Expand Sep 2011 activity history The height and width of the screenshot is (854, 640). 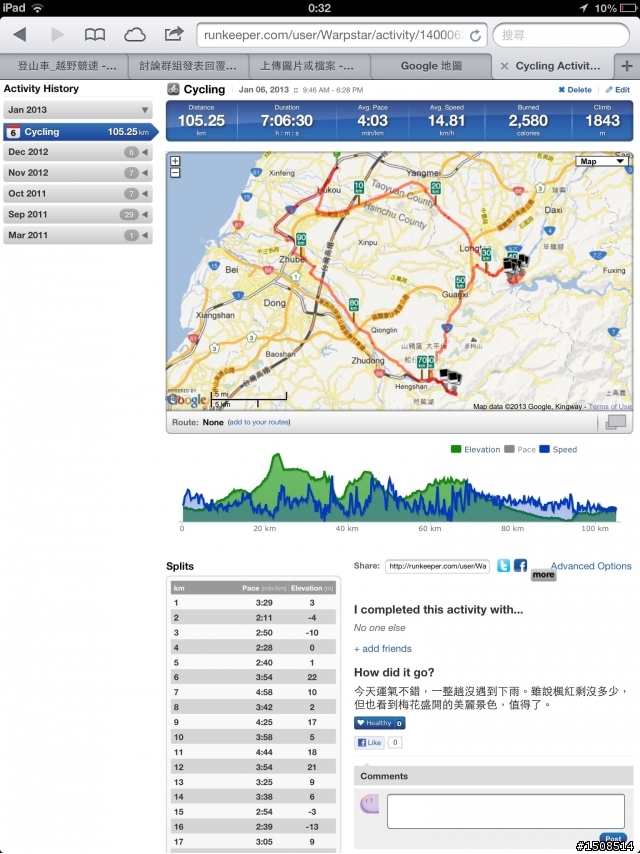[78, 214]
